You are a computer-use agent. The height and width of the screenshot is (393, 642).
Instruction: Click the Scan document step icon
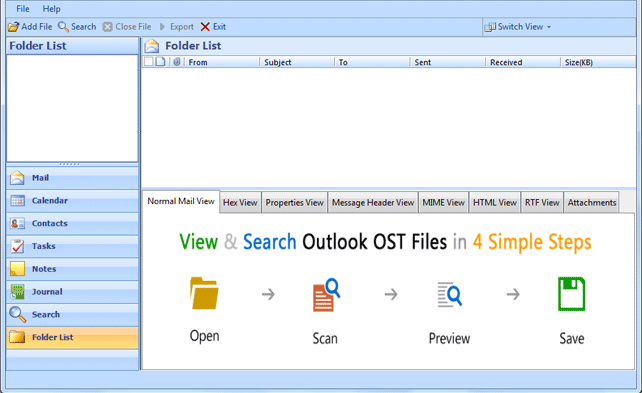(x=326, y=295)
